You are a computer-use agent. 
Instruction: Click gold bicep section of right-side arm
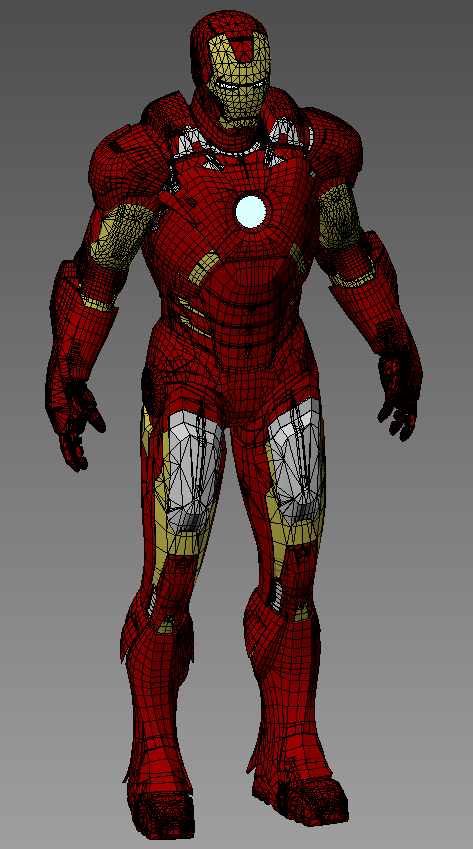[x=340, y=218]
